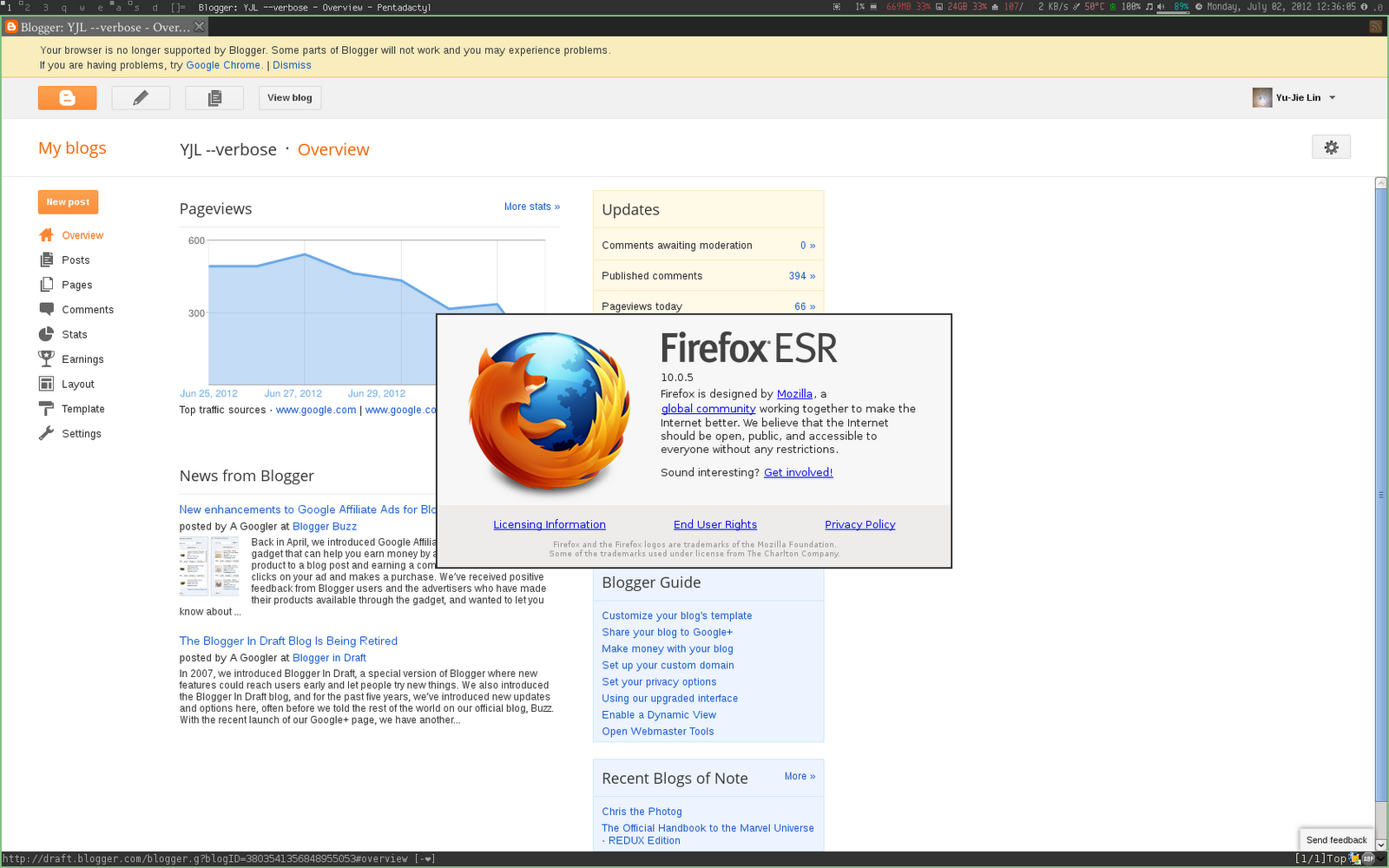Open End User Rights link
The height and width of the screenshot is (868, 1389).
715,524
